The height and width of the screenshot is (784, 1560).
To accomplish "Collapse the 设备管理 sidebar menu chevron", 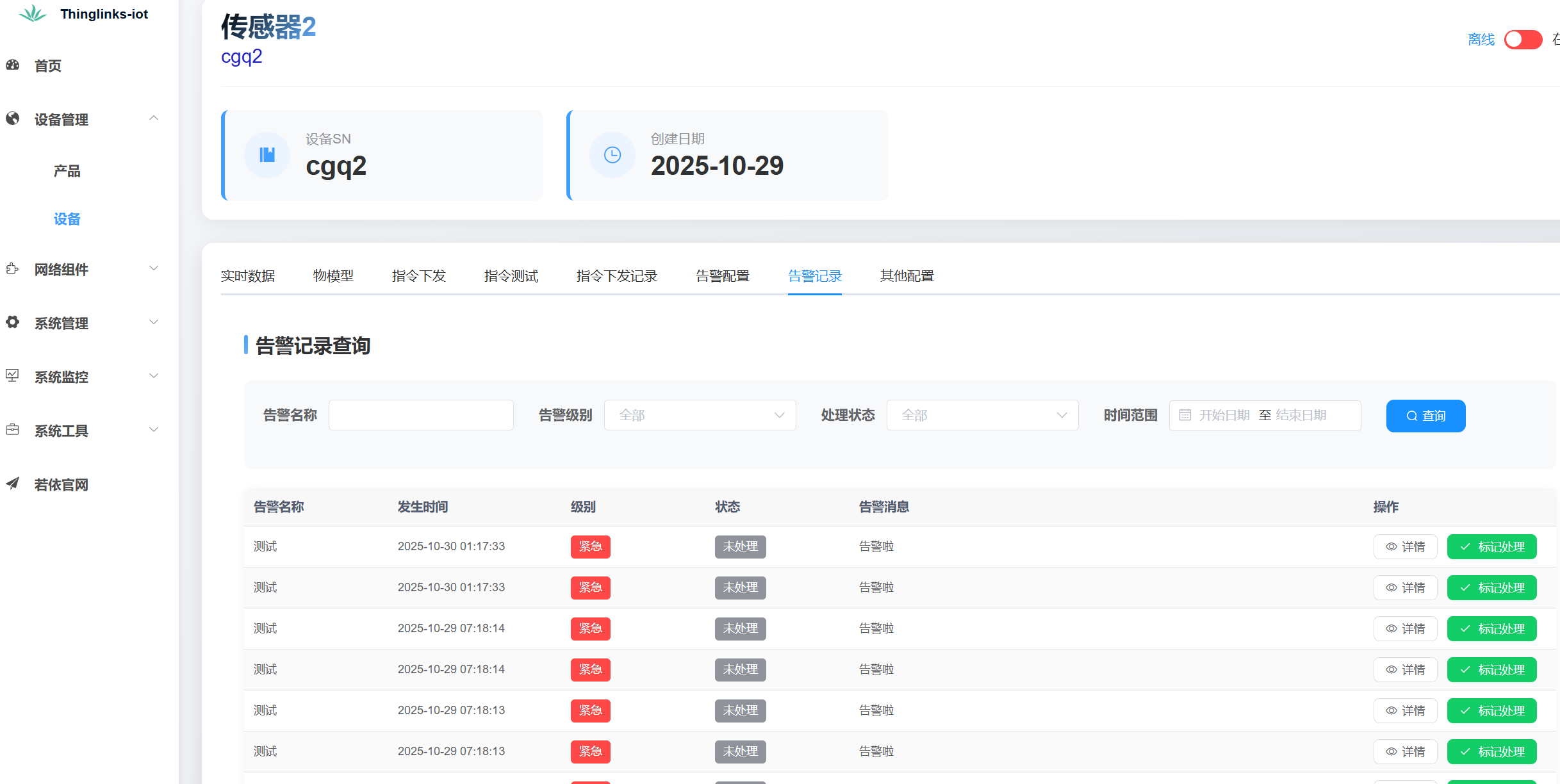I will tap(154, 118).
